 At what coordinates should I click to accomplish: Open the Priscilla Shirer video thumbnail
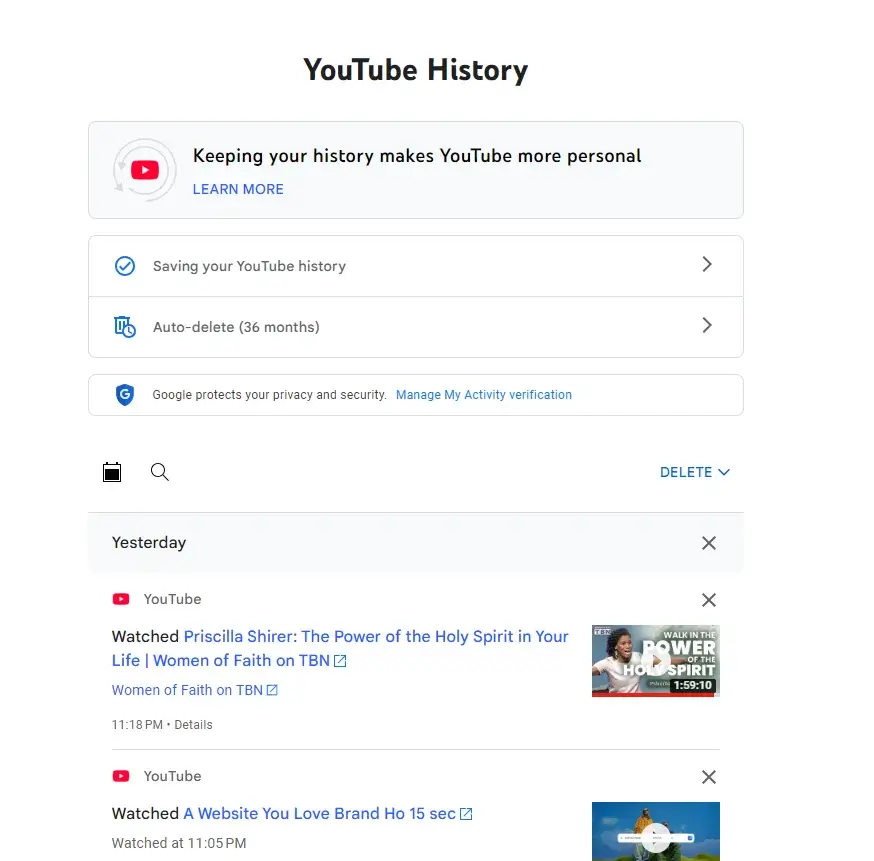[x=655, y=660]
